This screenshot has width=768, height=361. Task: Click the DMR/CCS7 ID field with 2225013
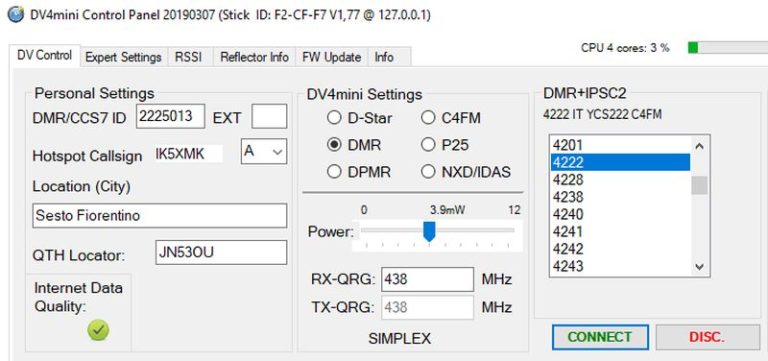(170, 116)
